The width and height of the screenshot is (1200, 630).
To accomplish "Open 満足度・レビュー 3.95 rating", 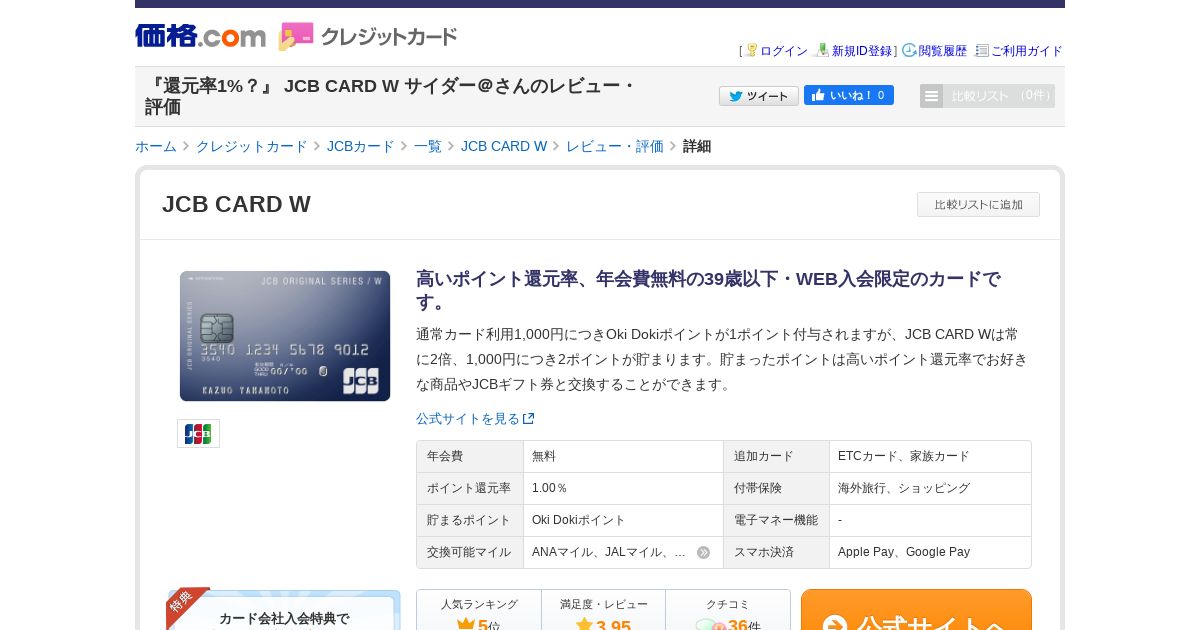I will [x=603, y=610].
